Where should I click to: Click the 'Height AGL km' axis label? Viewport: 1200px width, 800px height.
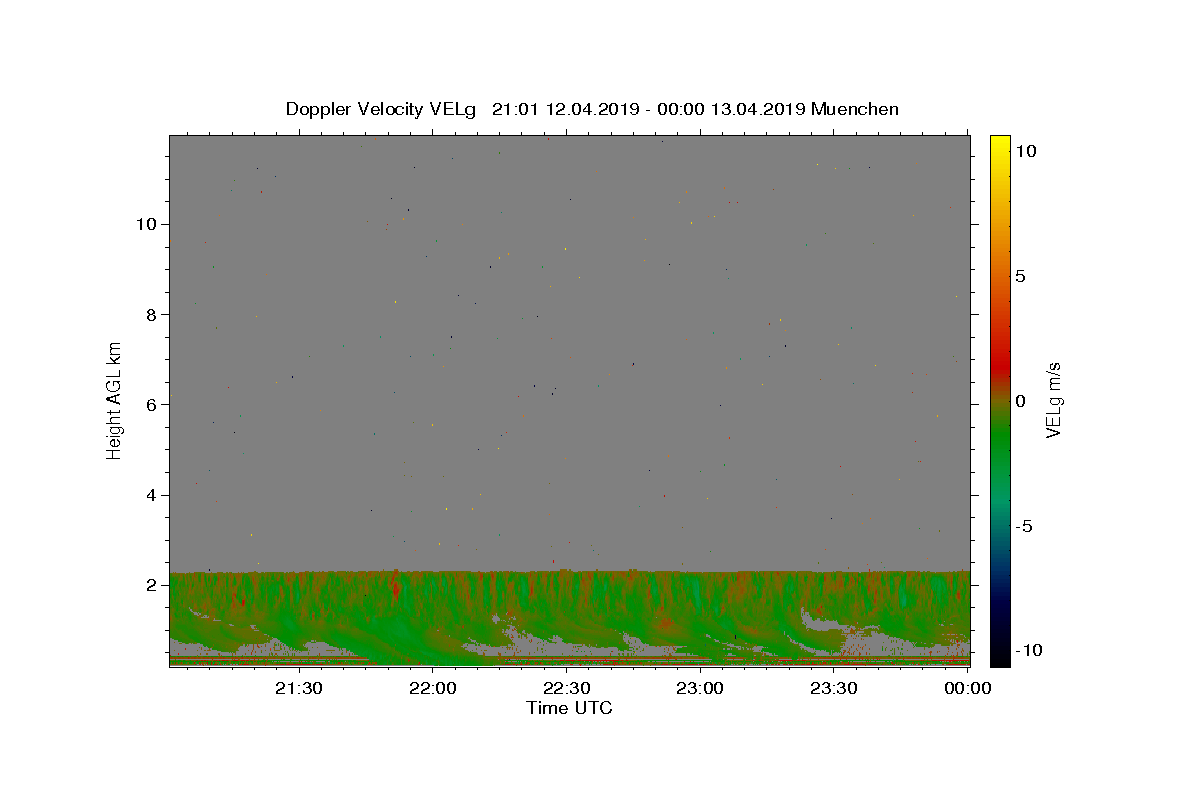(115, 399)
